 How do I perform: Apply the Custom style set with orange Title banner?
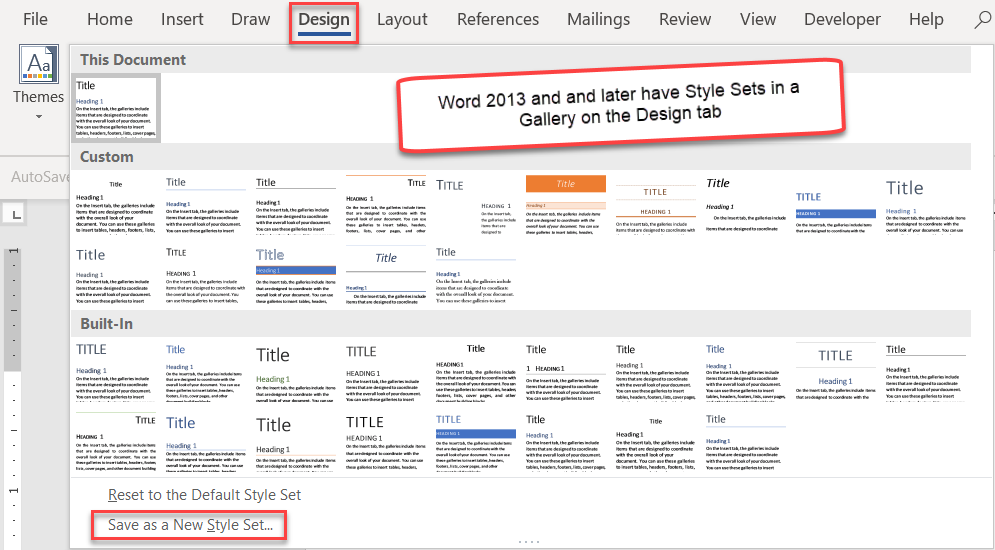tap(565, 205)
